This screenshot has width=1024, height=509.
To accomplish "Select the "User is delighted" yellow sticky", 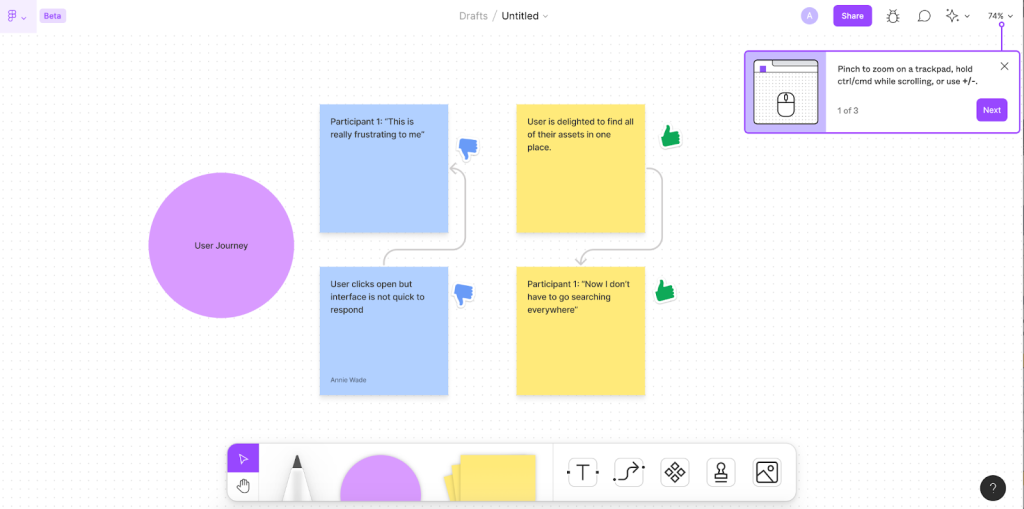I will (581, 169).
